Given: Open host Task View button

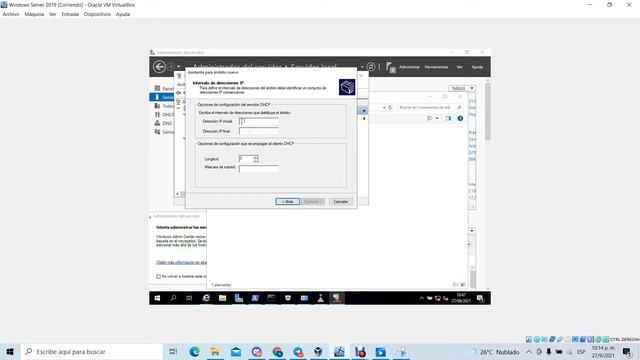Looking at the screenshot, I should [x=173, y=351].
